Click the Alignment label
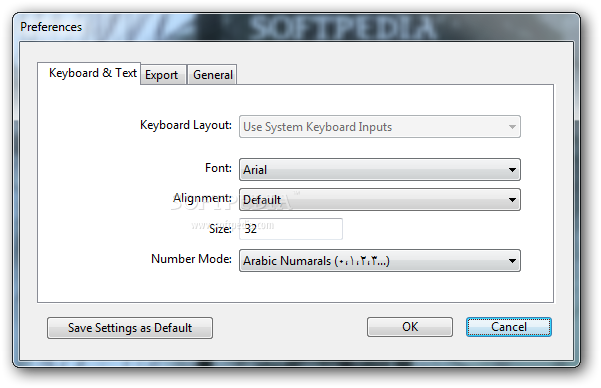 pos(202,199)
